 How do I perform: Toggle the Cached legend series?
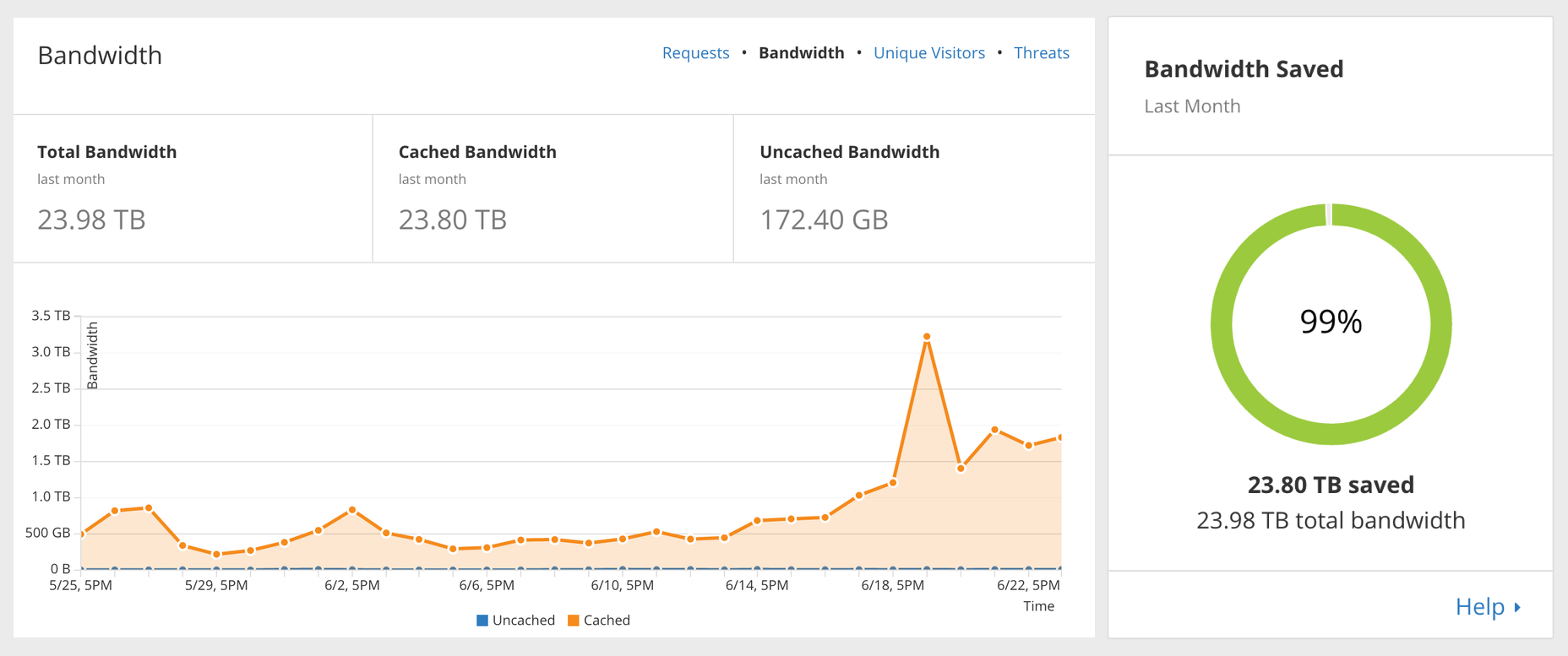(x=606, y=621)
